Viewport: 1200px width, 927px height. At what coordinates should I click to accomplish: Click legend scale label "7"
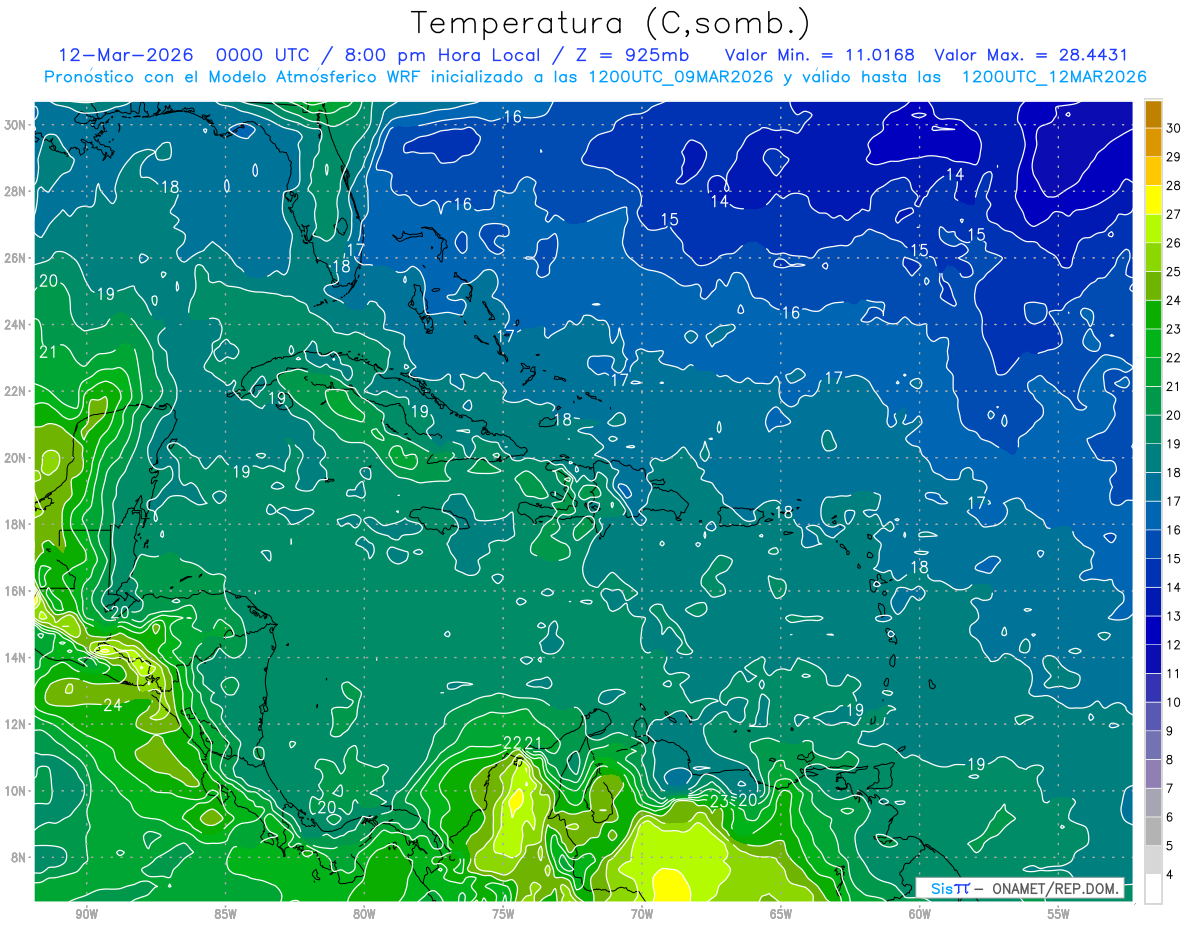tap(1170, 789)
